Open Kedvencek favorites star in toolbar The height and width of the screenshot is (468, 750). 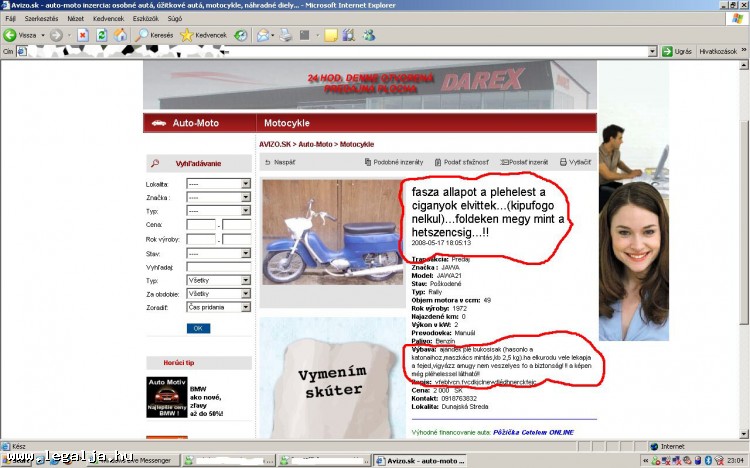pyautogui.click(x=203, y=35)
